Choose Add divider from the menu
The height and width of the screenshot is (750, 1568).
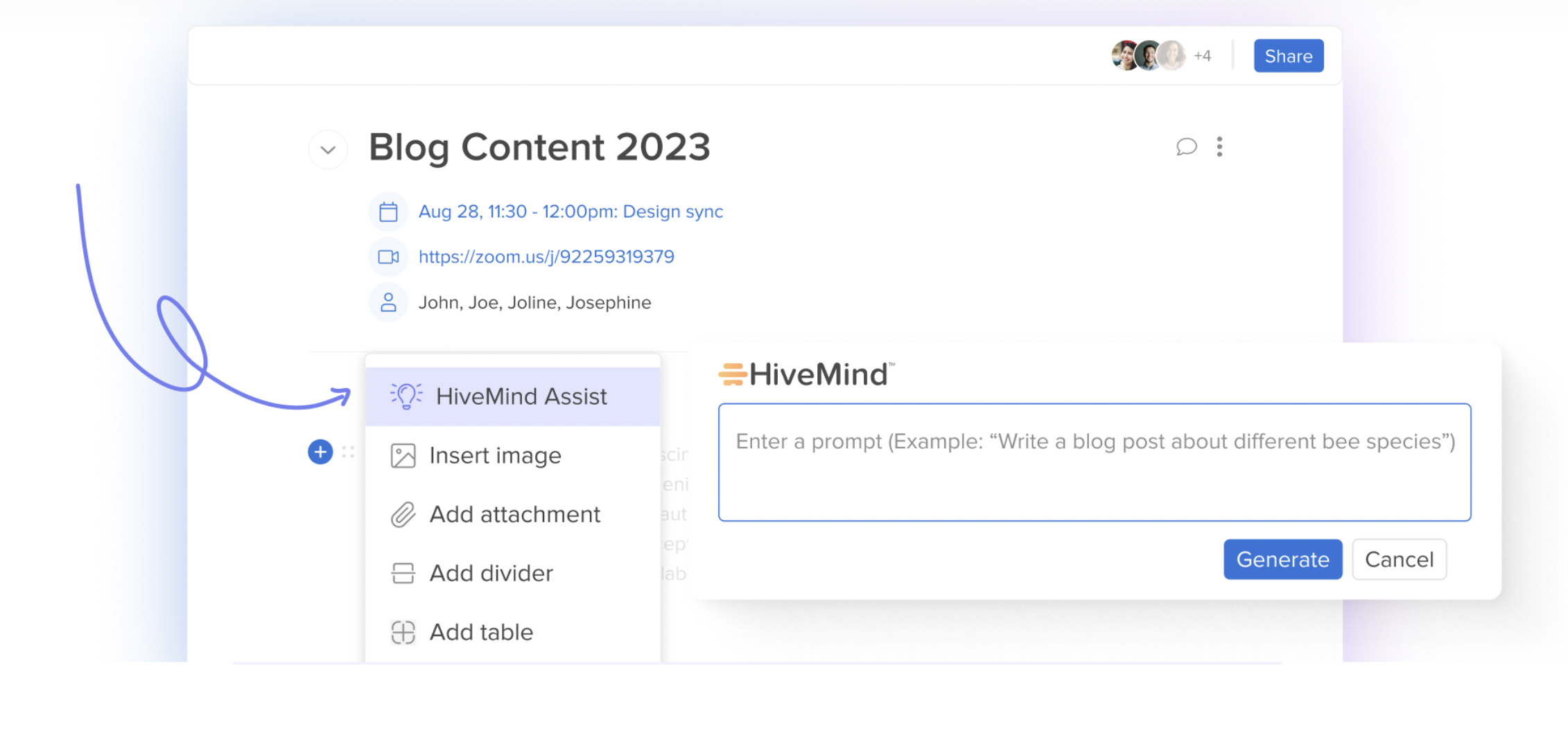coord(513,573)
